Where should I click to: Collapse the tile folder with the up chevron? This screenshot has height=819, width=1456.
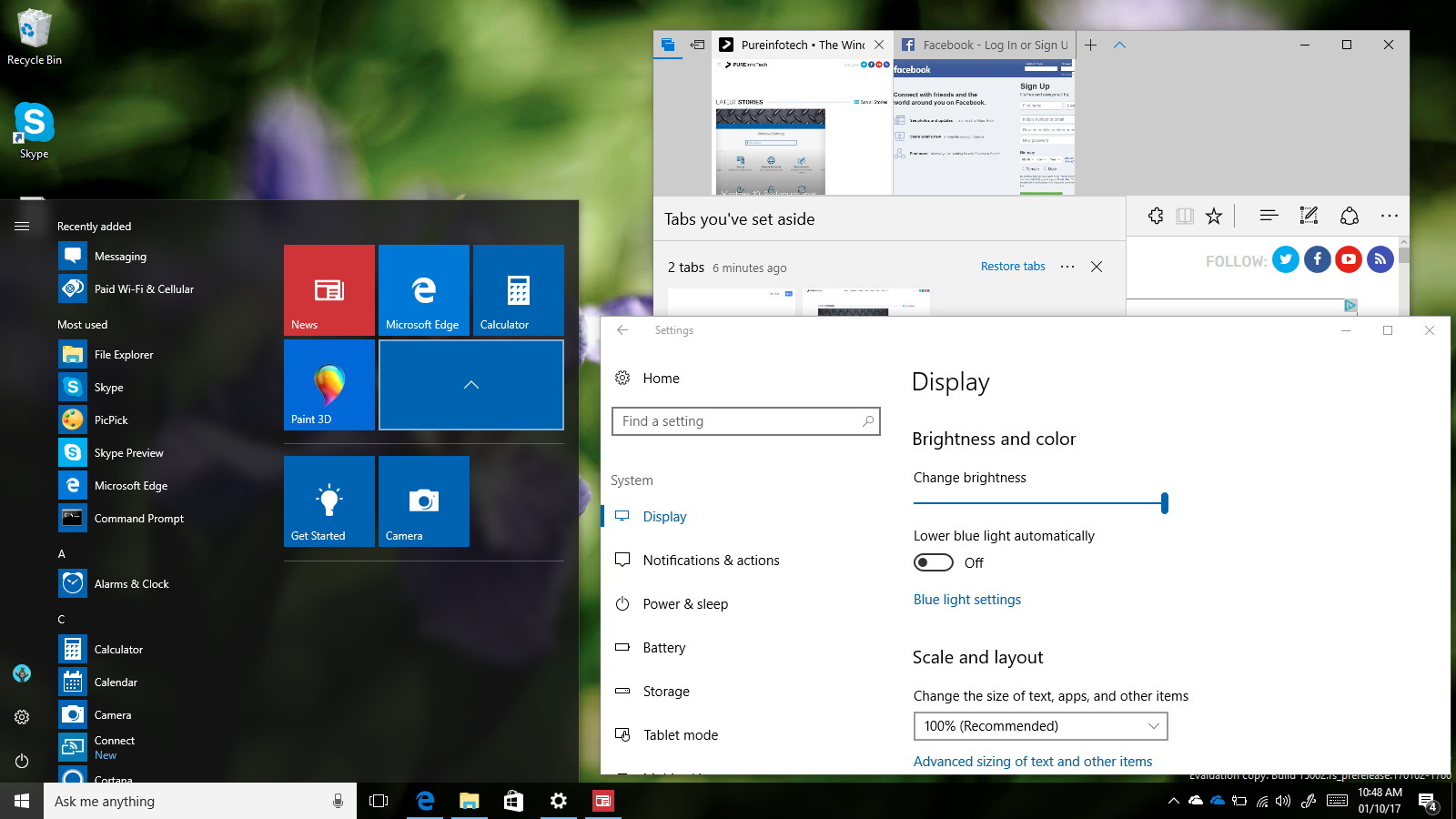pos(471,385)
